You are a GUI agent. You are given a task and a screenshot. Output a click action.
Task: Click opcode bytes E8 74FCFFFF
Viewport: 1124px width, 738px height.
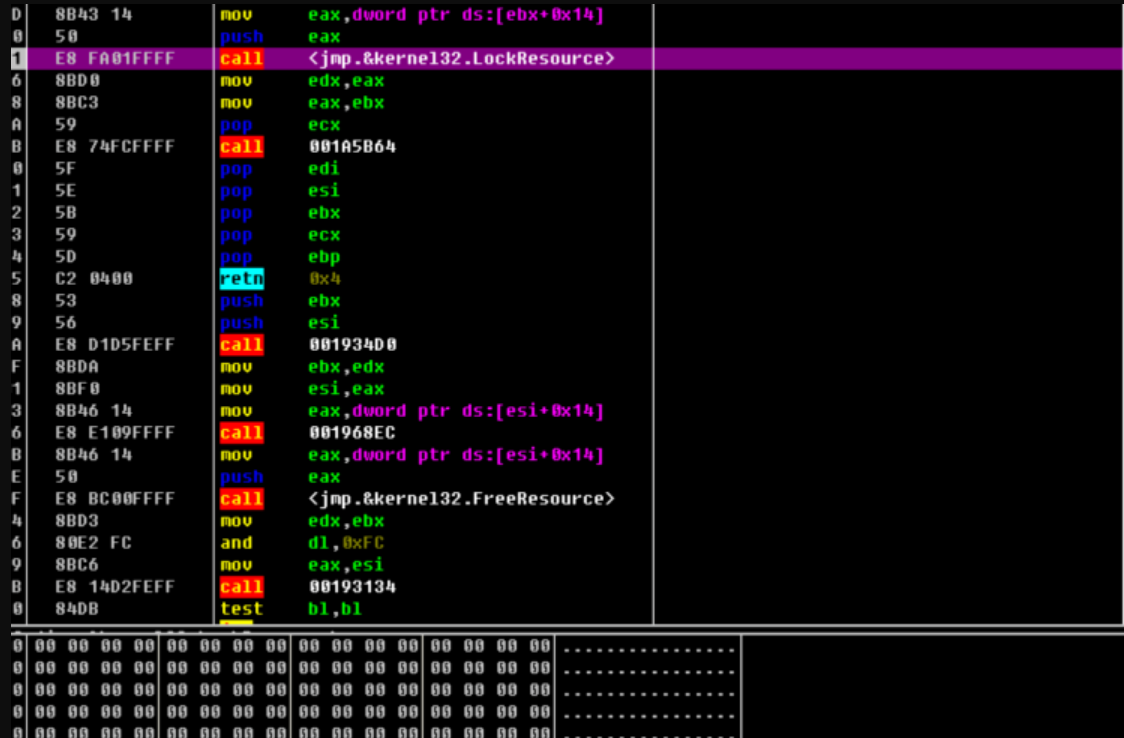(115, 147)
